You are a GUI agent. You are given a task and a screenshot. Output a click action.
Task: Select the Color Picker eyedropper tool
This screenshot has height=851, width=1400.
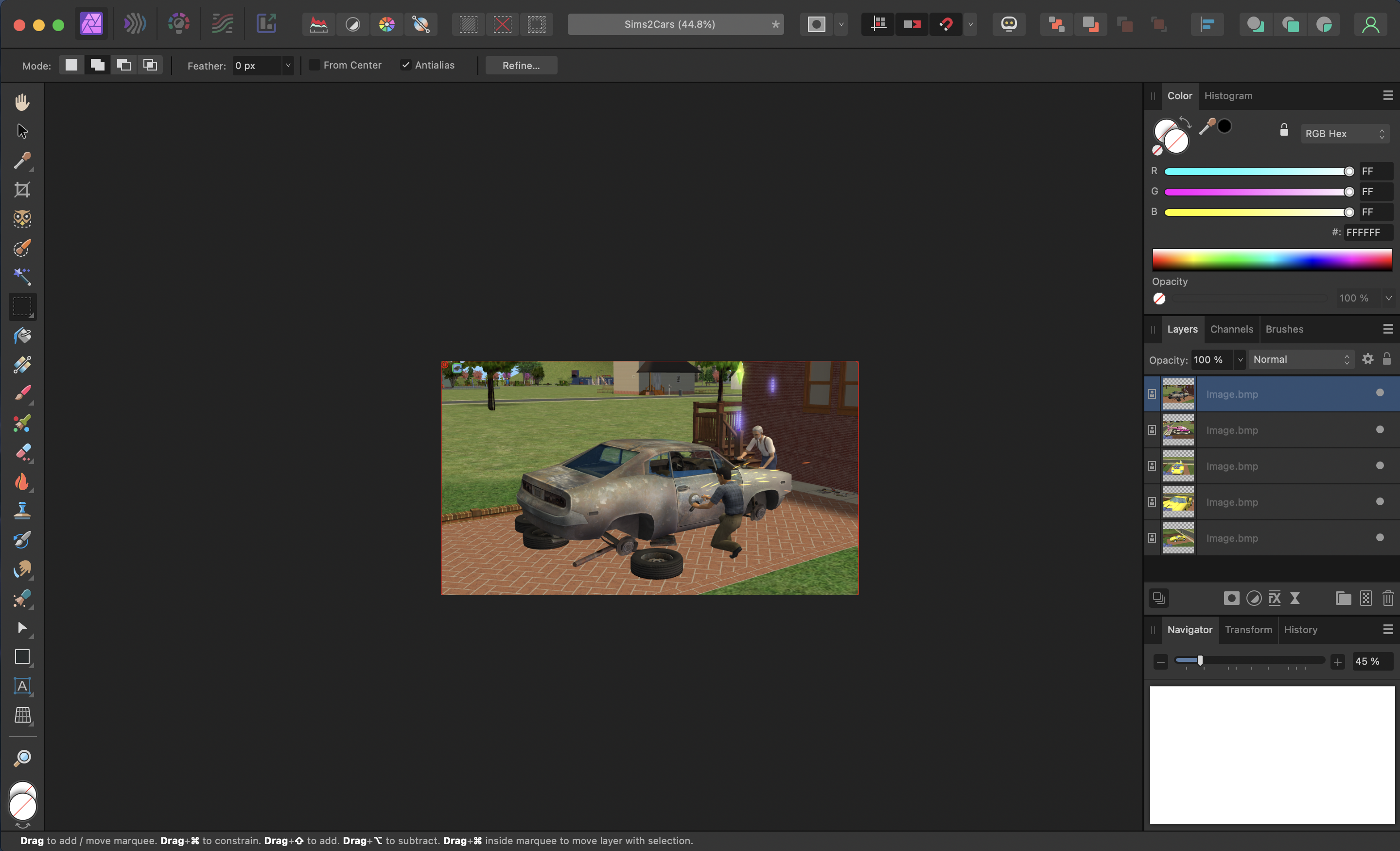click(22, 160)
